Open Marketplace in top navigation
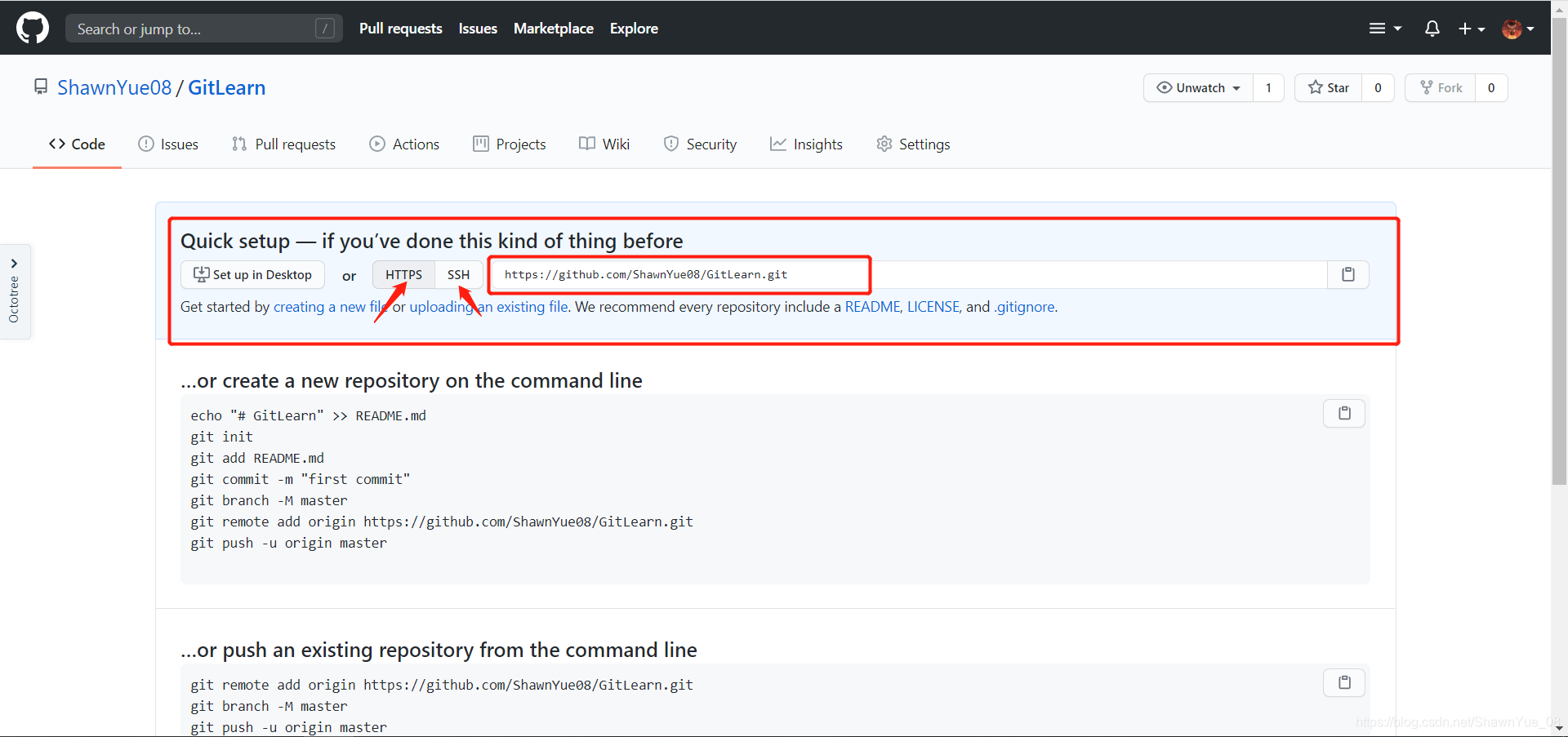 tap(554, 29)
